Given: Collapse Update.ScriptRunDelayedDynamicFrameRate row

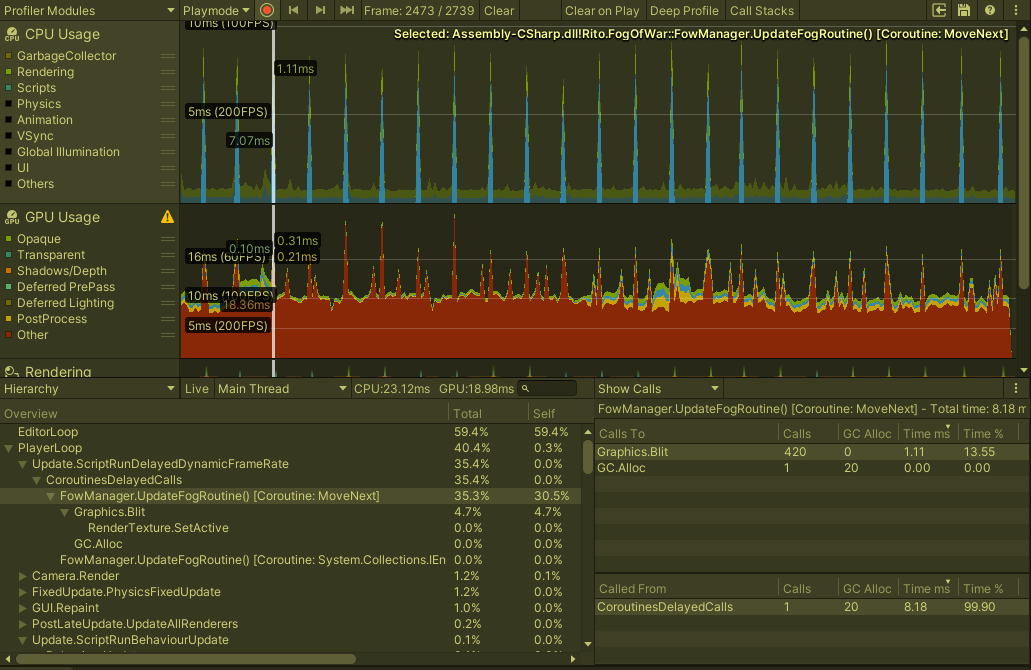Looking at the screenshot, I should point(22,464).
